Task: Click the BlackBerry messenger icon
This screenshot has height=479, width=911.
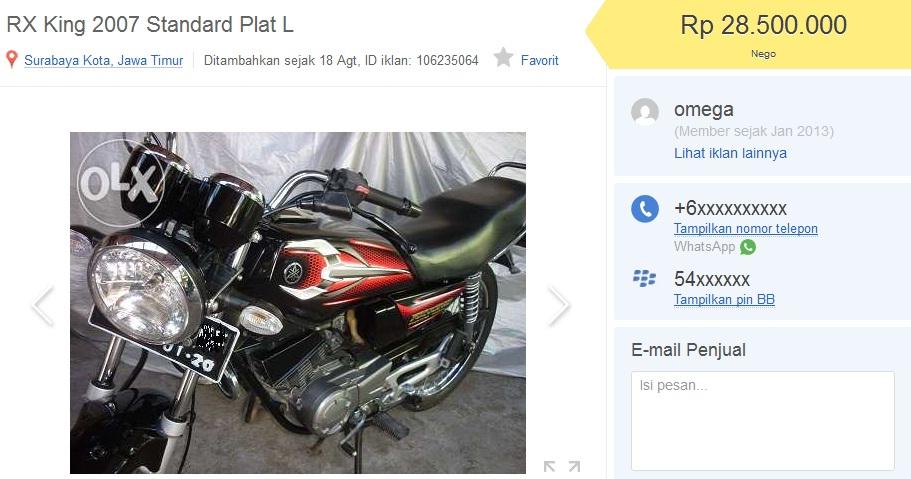Action: [x=644, y=278]
